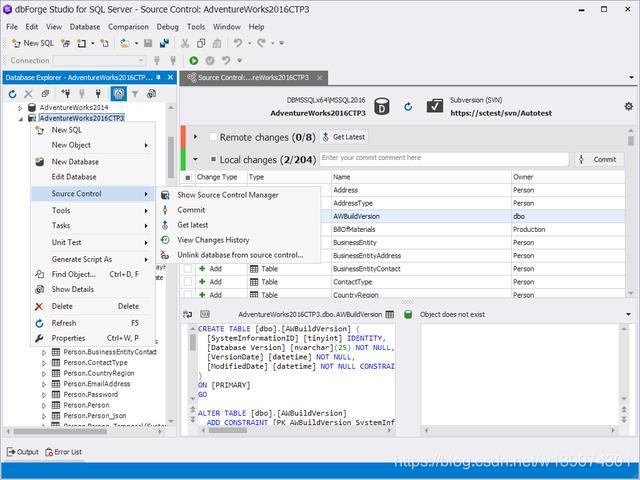Collapse the AdventureWorks2016CTP3 tree node
This screenshot has width=640, height=480.
20,119
